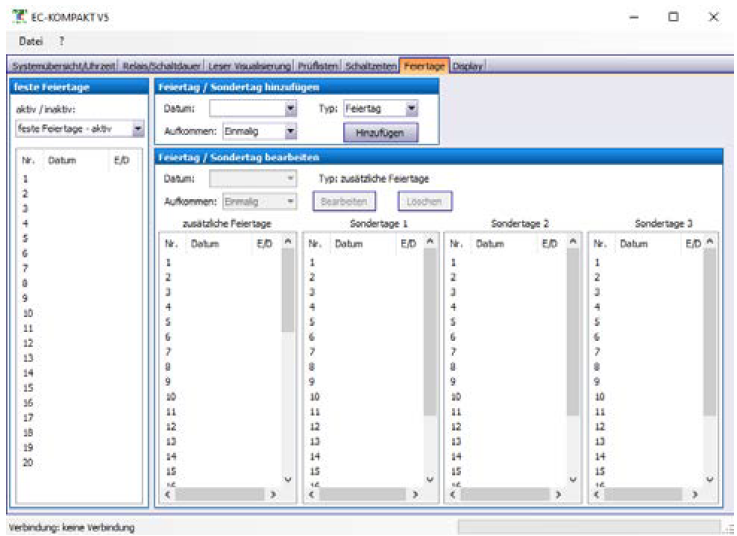
Task: Open the Datum dropdown in bearbeiten panel
Action: (x=290, y=179)
